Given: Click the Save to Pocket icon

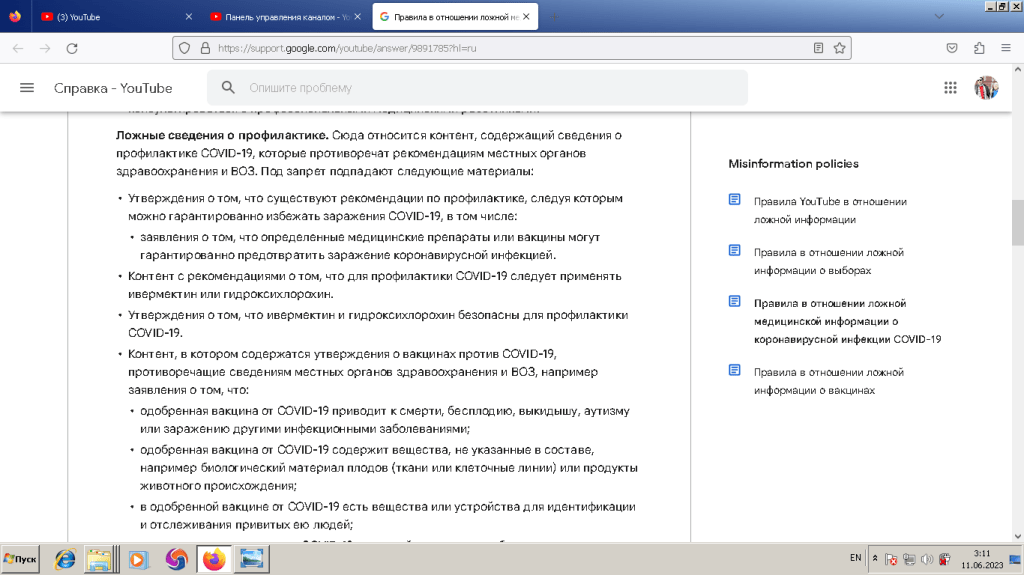Looking at the screenshot, I should pyautogui.click(x=952, y=48).
